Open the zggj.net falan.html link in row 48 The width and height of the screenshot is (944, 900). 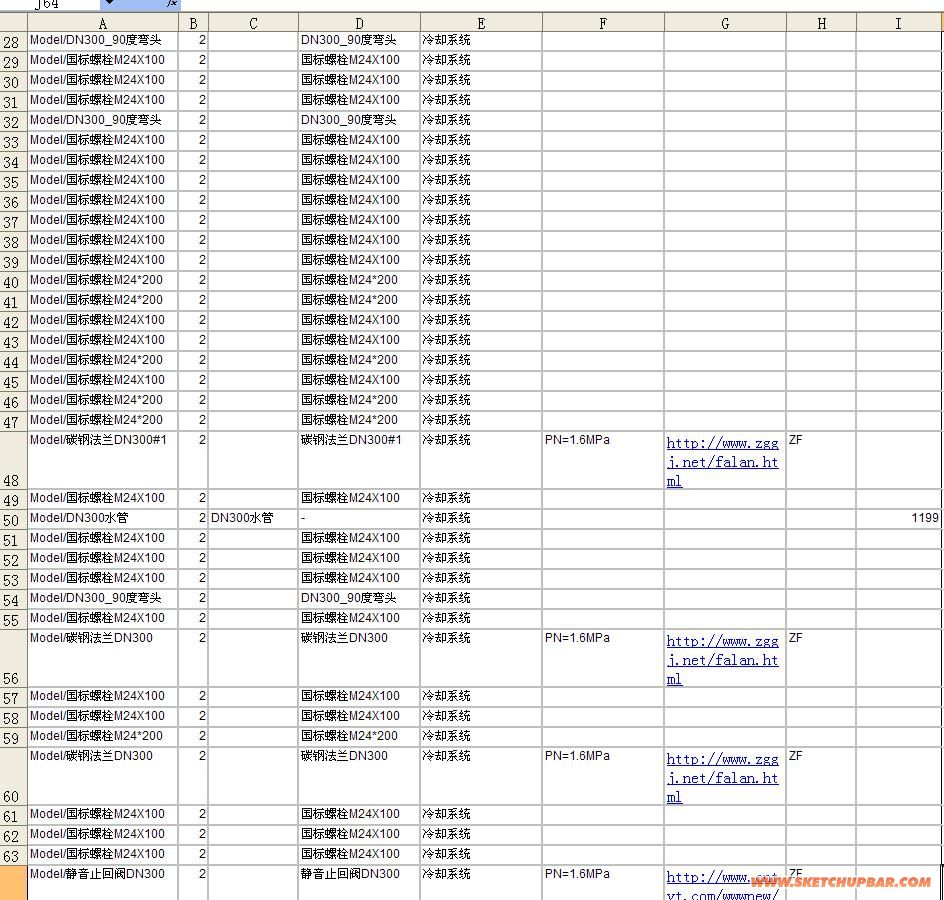(722, 462)
